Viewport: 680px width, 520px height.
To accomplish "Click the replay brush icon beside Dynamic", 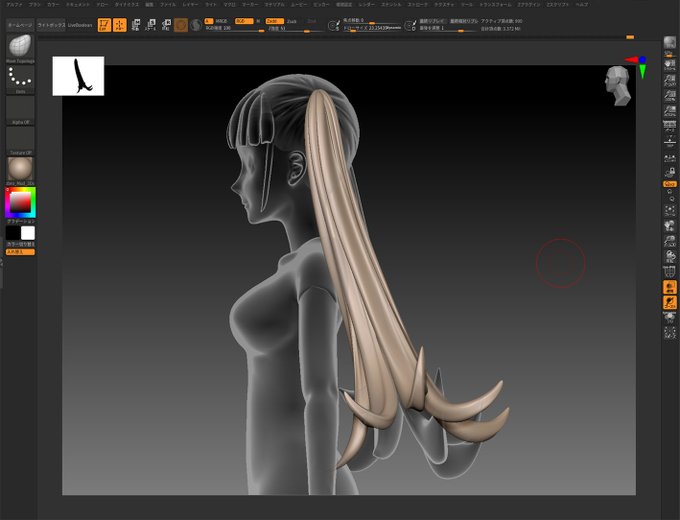I will 410,26.
